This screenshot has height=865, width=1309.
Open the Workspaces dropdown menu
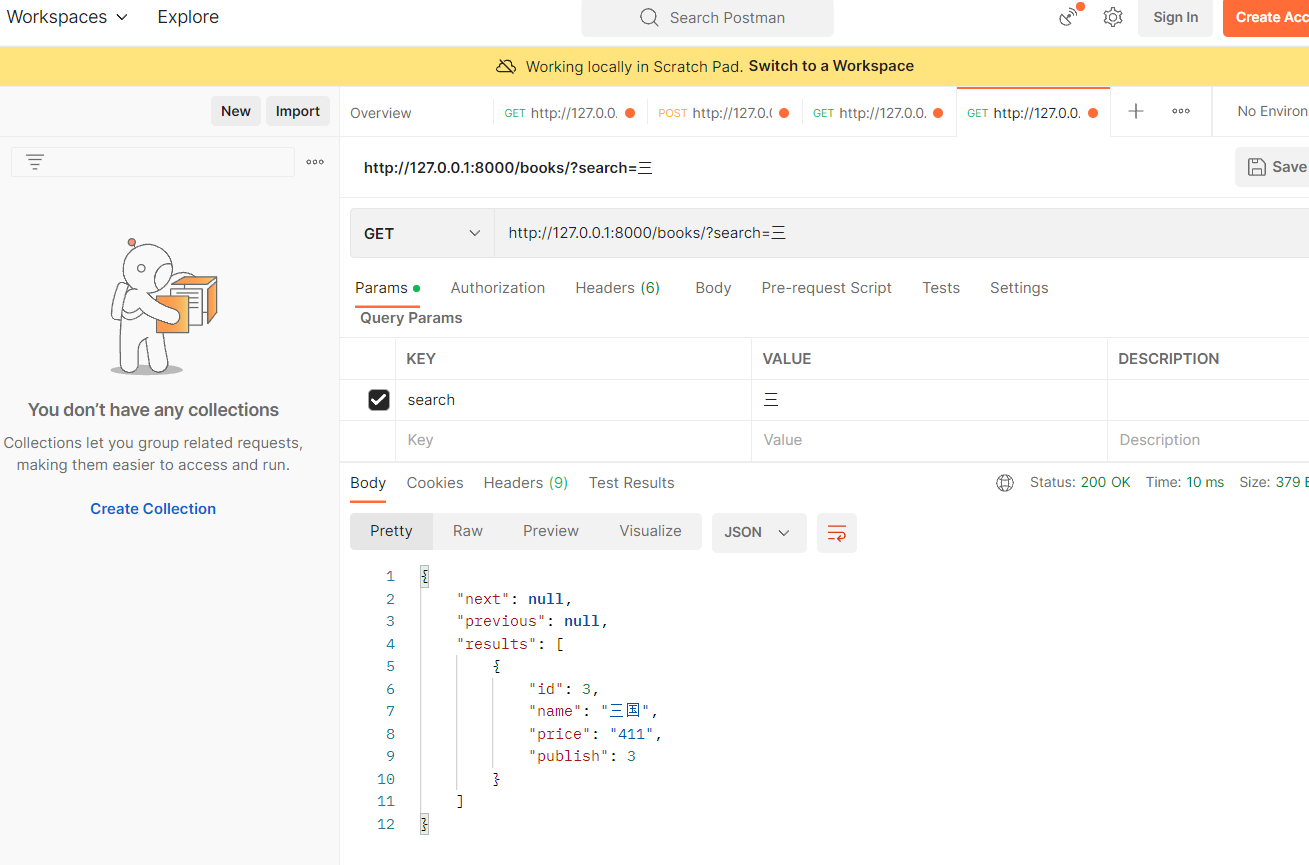[67, 17]
